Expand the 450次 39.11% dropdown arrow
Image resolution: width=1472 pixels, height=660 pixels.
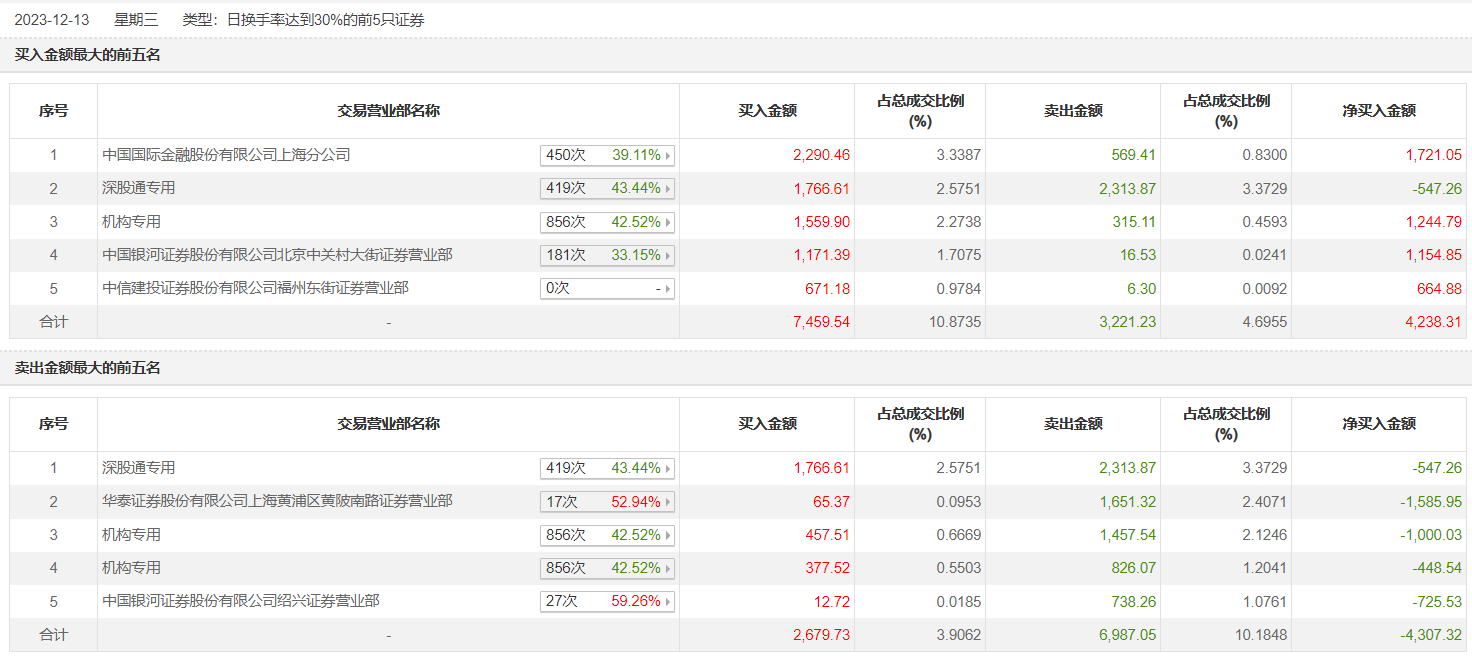coord(668,155)
